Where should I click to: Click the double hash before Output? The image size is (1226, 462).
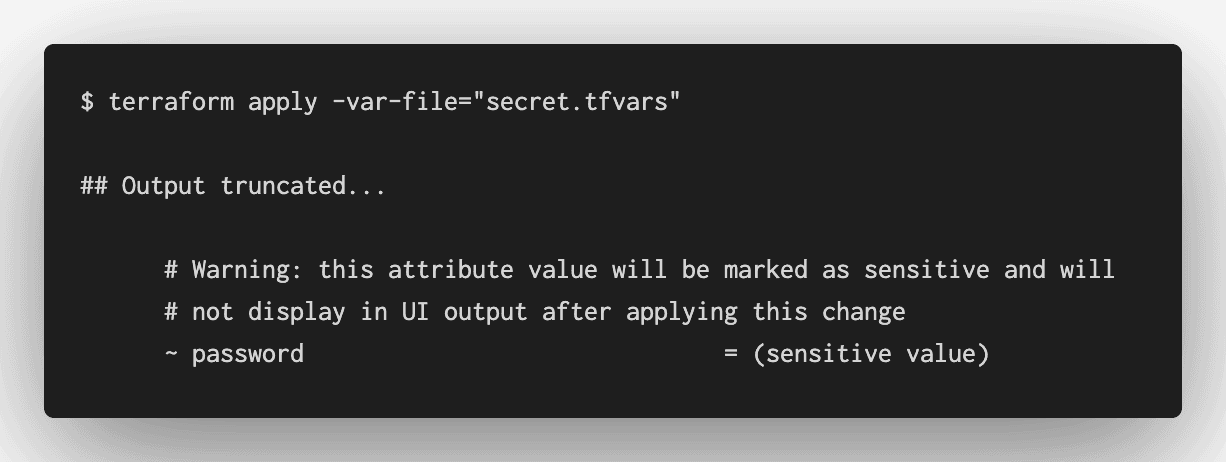(94, 186)
